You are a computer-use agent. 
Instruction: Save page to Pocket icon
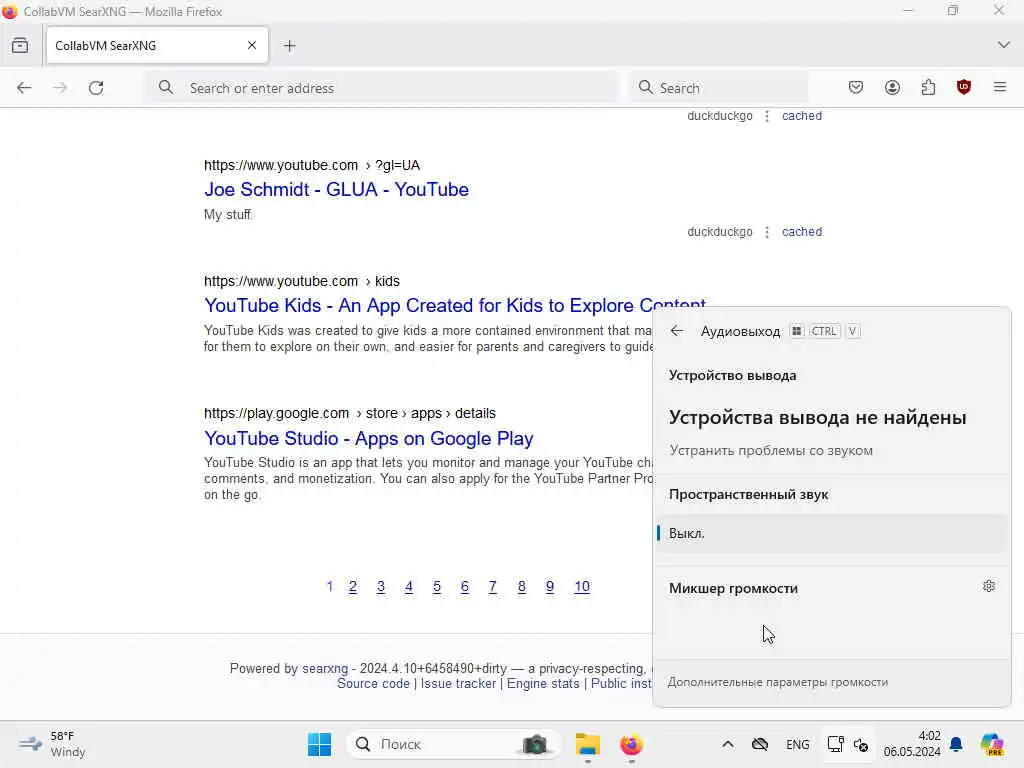tap(856, 88)
